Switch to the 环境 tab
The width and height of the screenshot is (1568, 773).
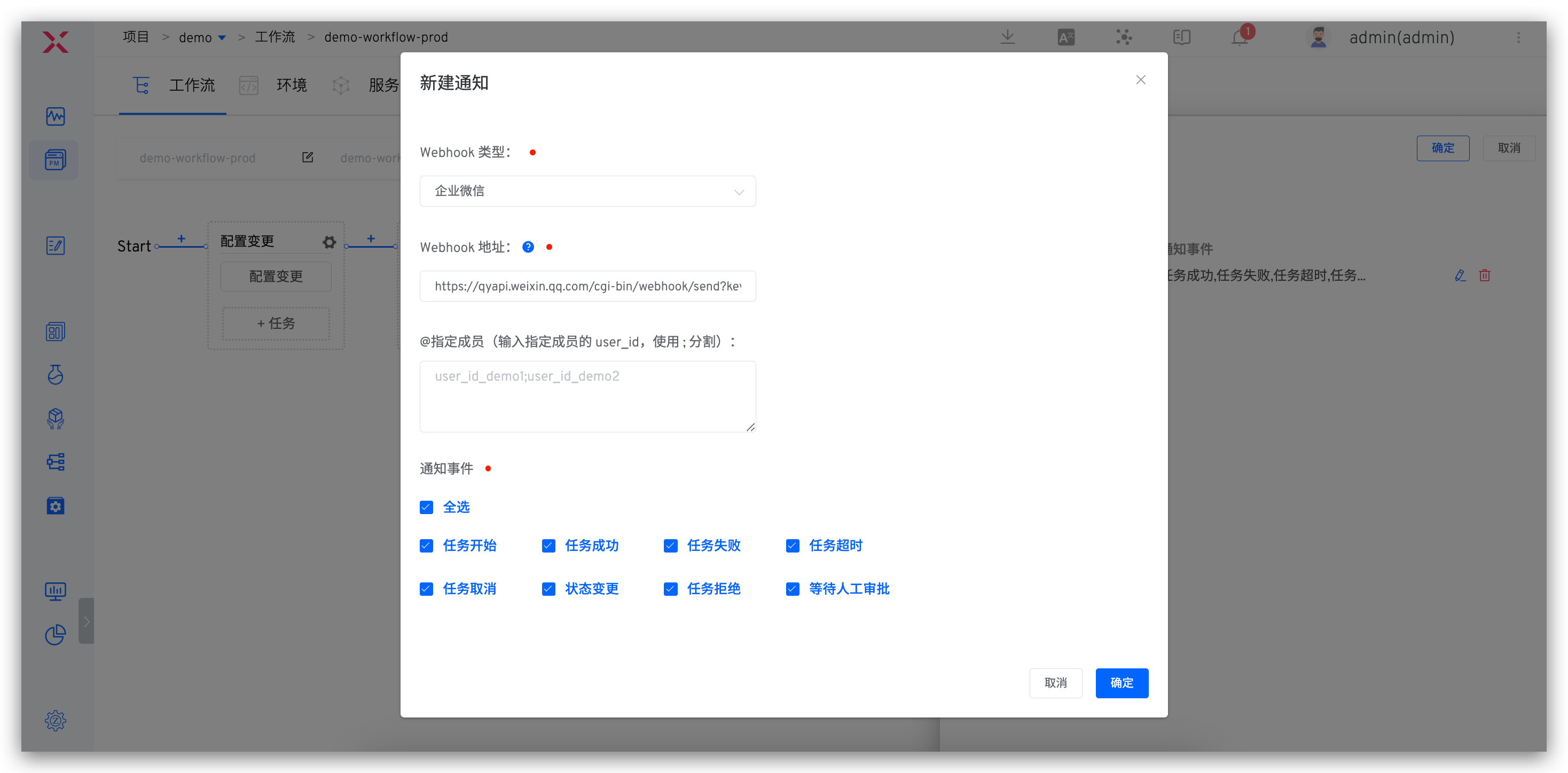click(x=292, y=85)
